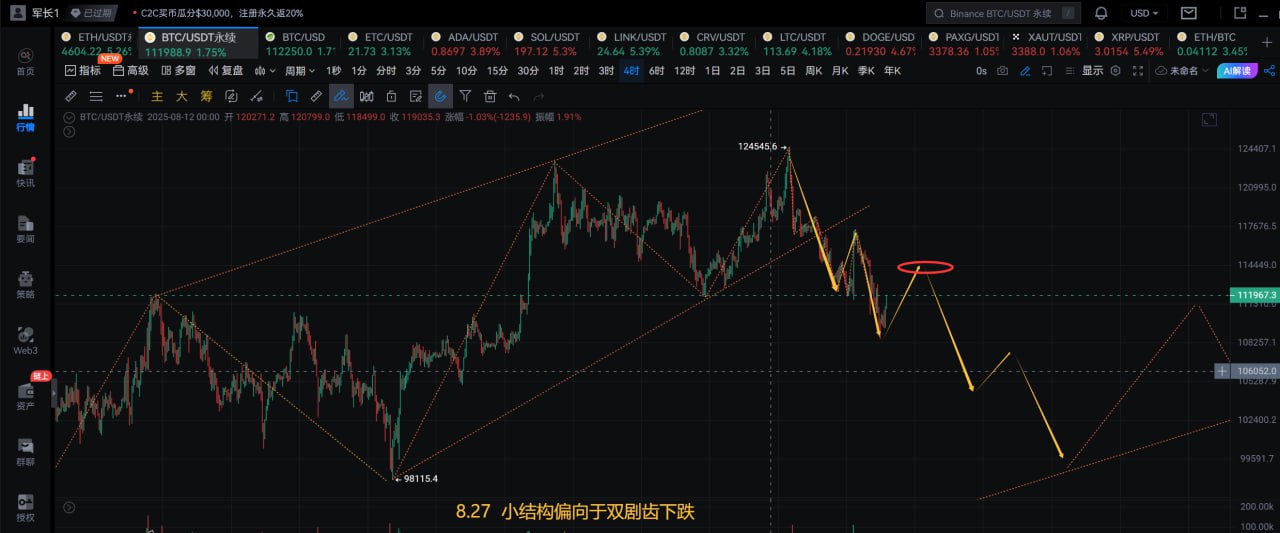Viewport: 1280px width, 533px height.
Task: Select the 1日 timeframe
Action: pyautogui.click(x=712, y=71)
